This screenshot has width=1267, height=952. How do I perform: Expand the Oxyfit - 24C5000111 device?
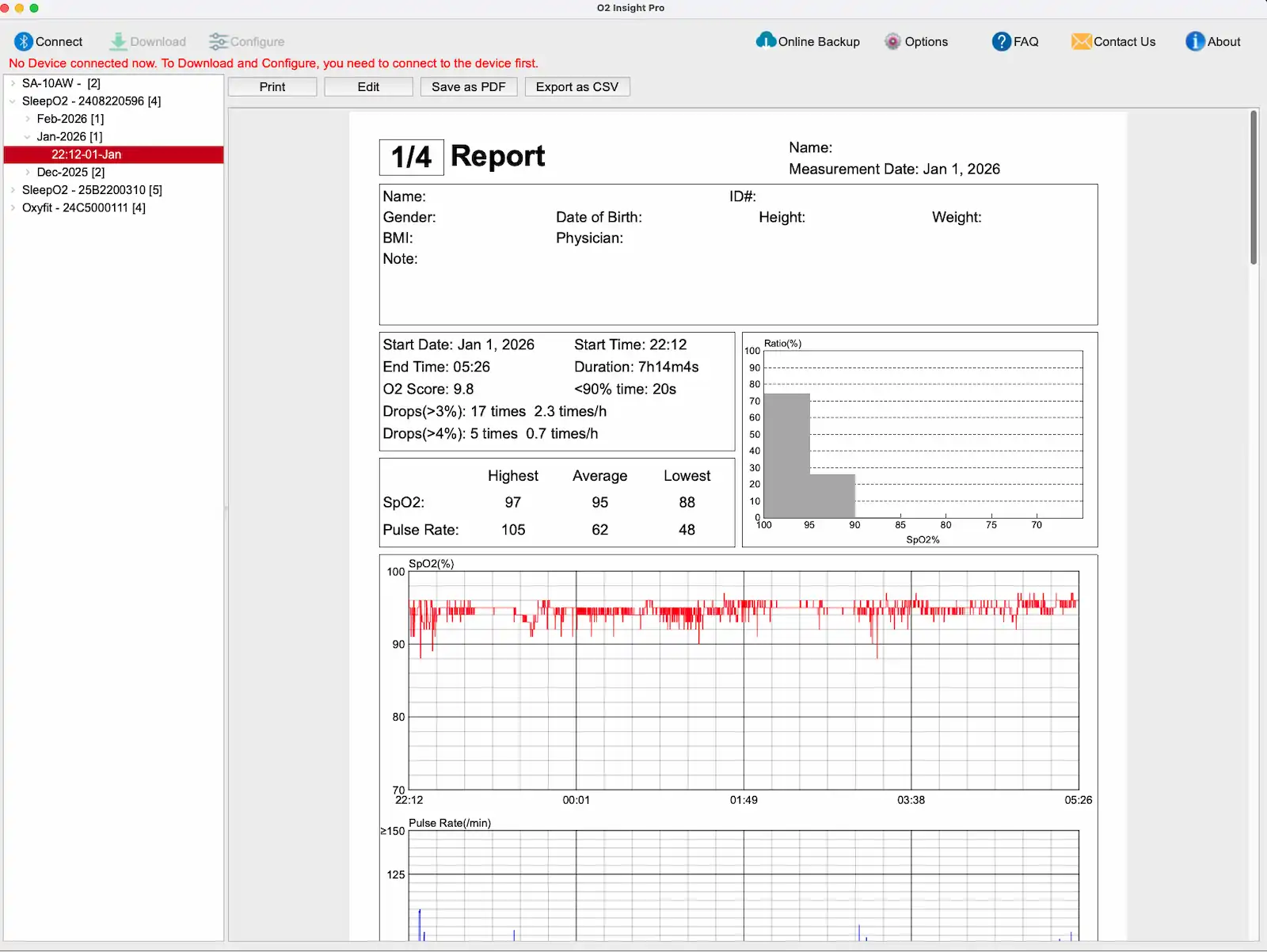pos(12,208)
